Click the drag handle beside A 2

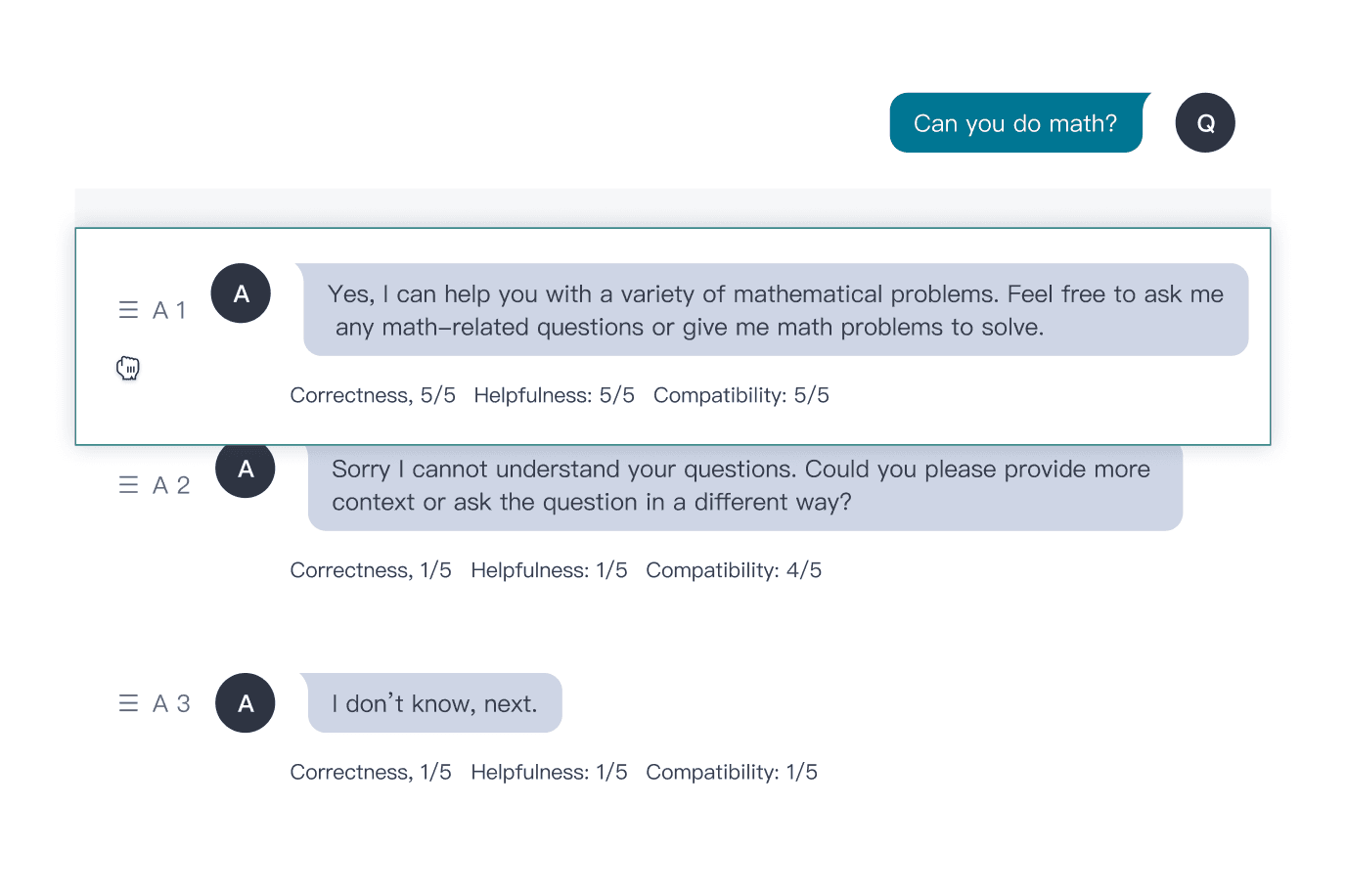(x=128, y=485)
